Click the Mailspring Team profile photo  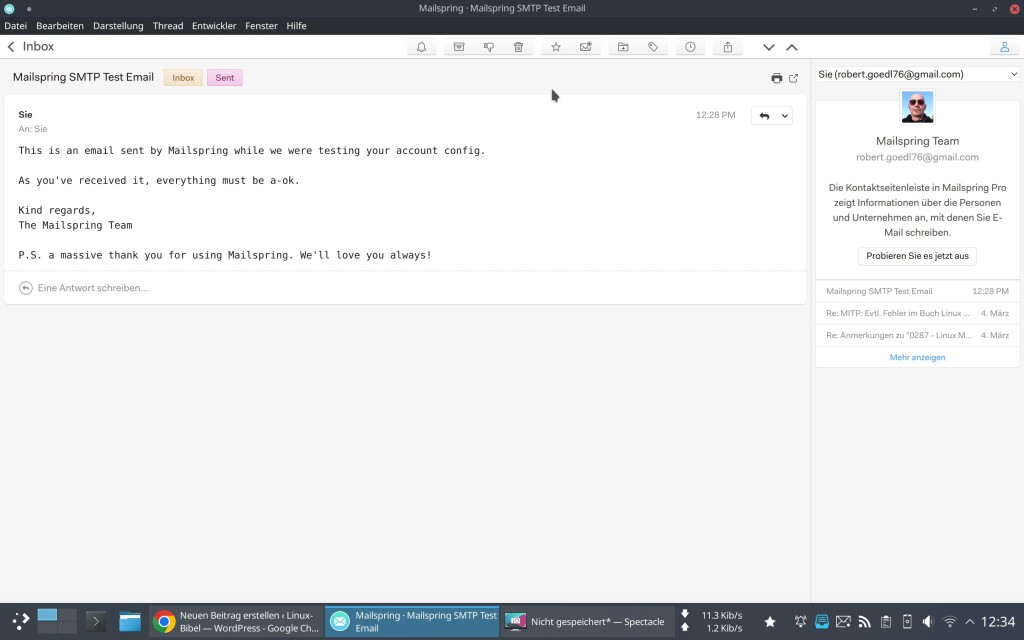[917, 107]
